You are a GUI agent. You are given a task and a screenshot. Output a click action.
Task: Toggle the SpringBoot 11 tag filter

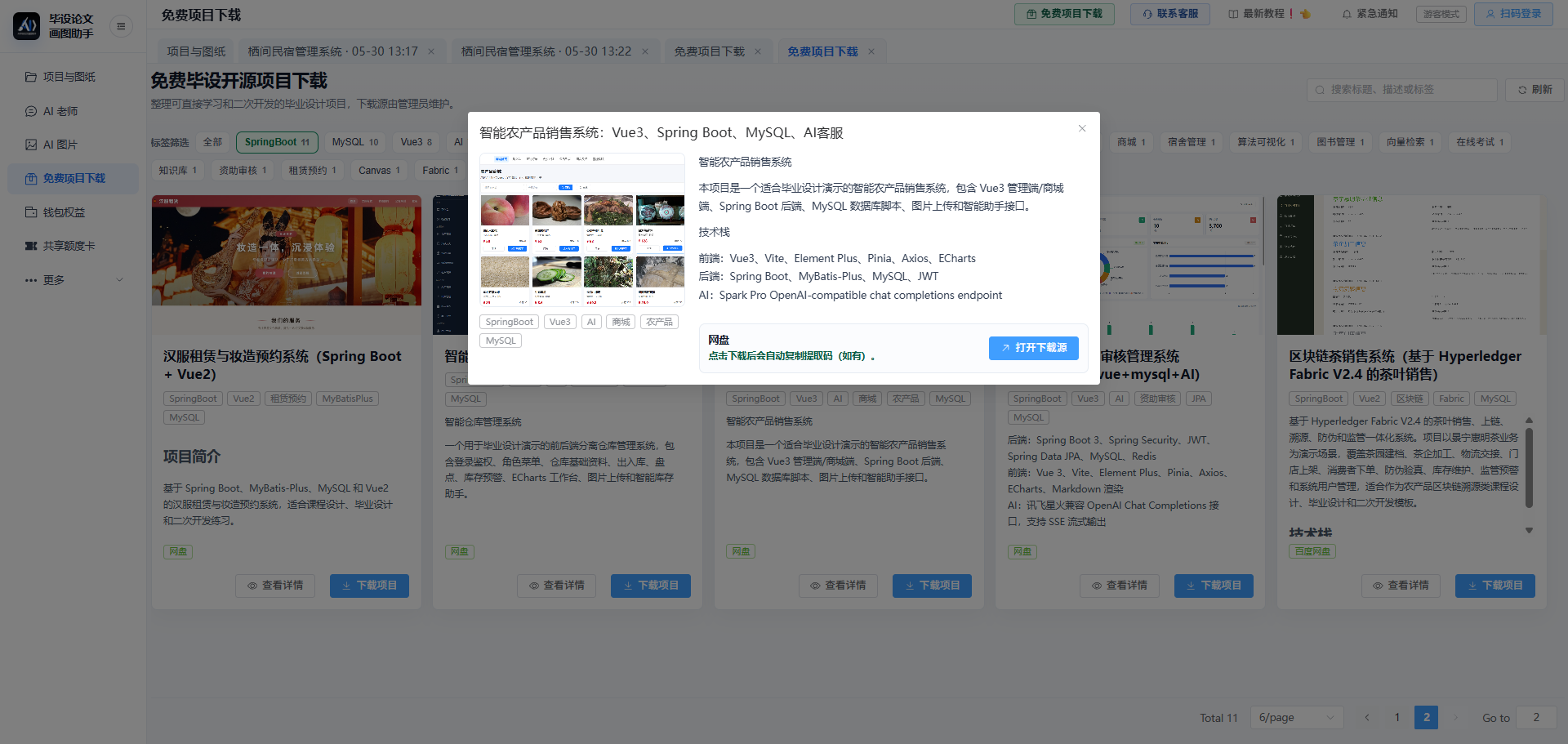(x=277, y=142)
